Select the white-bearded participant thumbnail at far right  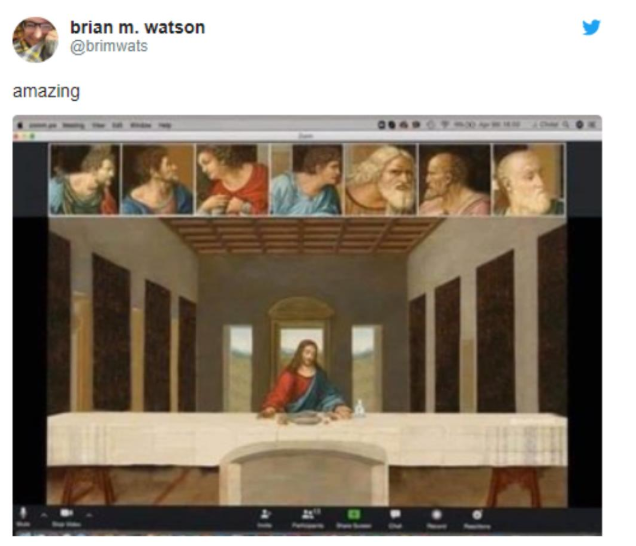[528, 179]
